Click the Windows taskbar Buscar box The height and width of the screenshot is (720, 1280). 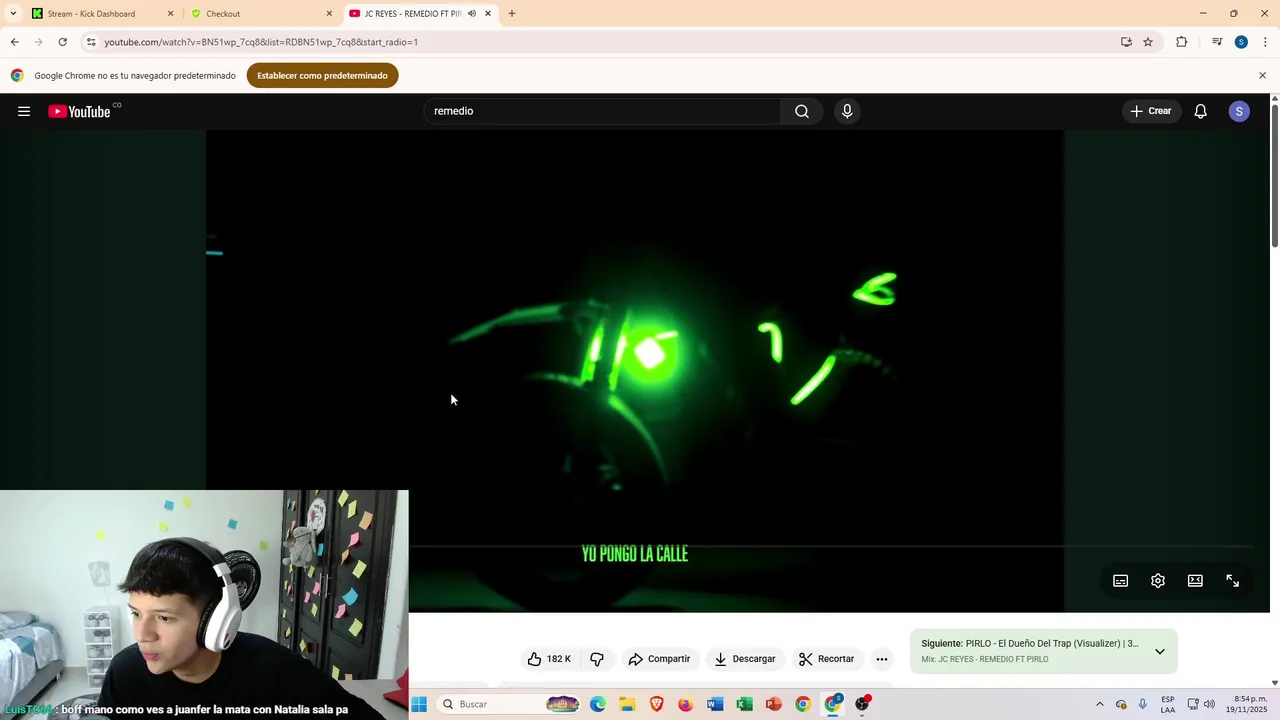coord(510,704)
